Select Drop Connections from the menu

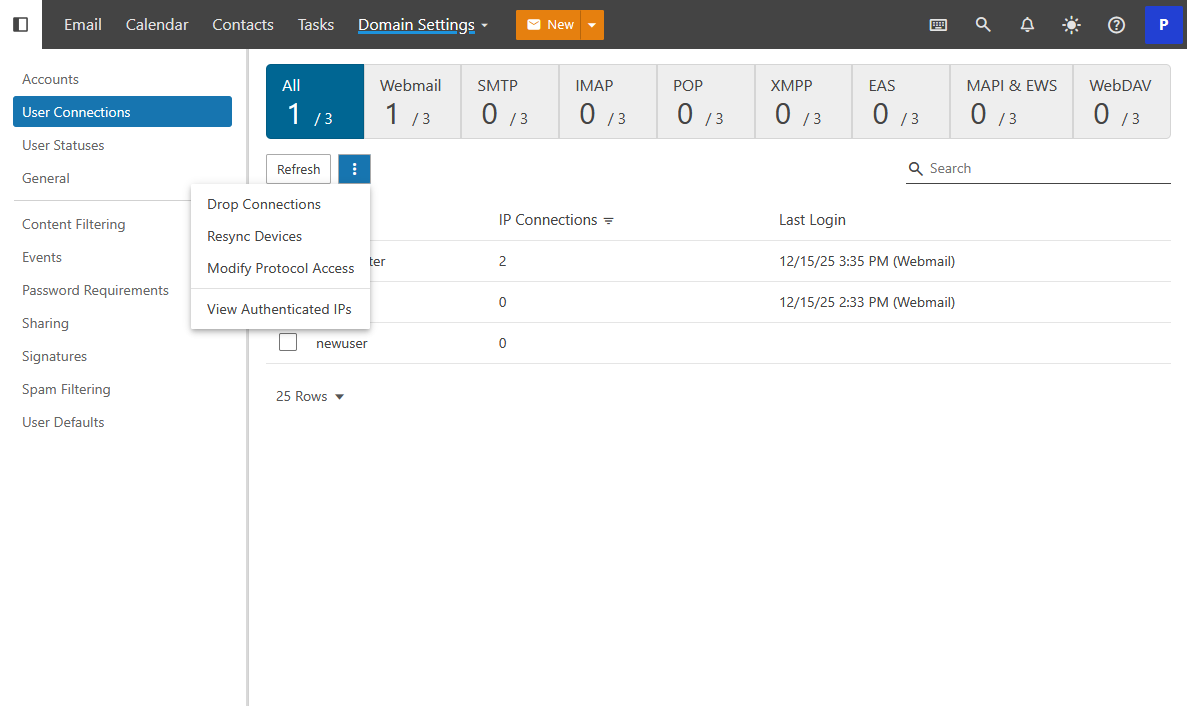pos(264,204)
